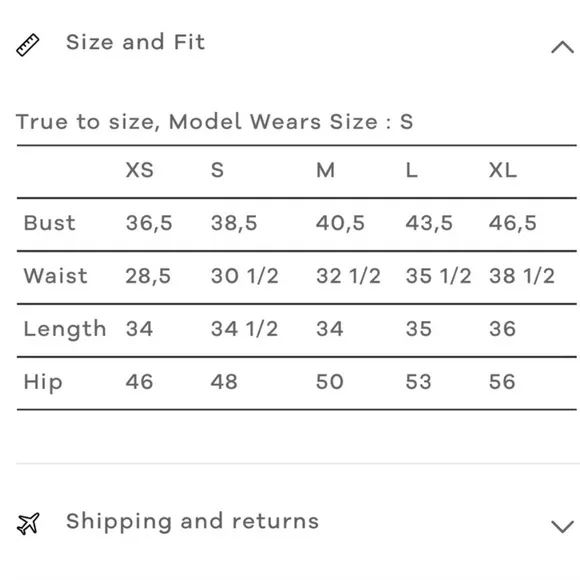Collapse the Size and Fit section chevron
Image resolution: width=580 pixels, height=580 pixels.
[x=562, y=47]
